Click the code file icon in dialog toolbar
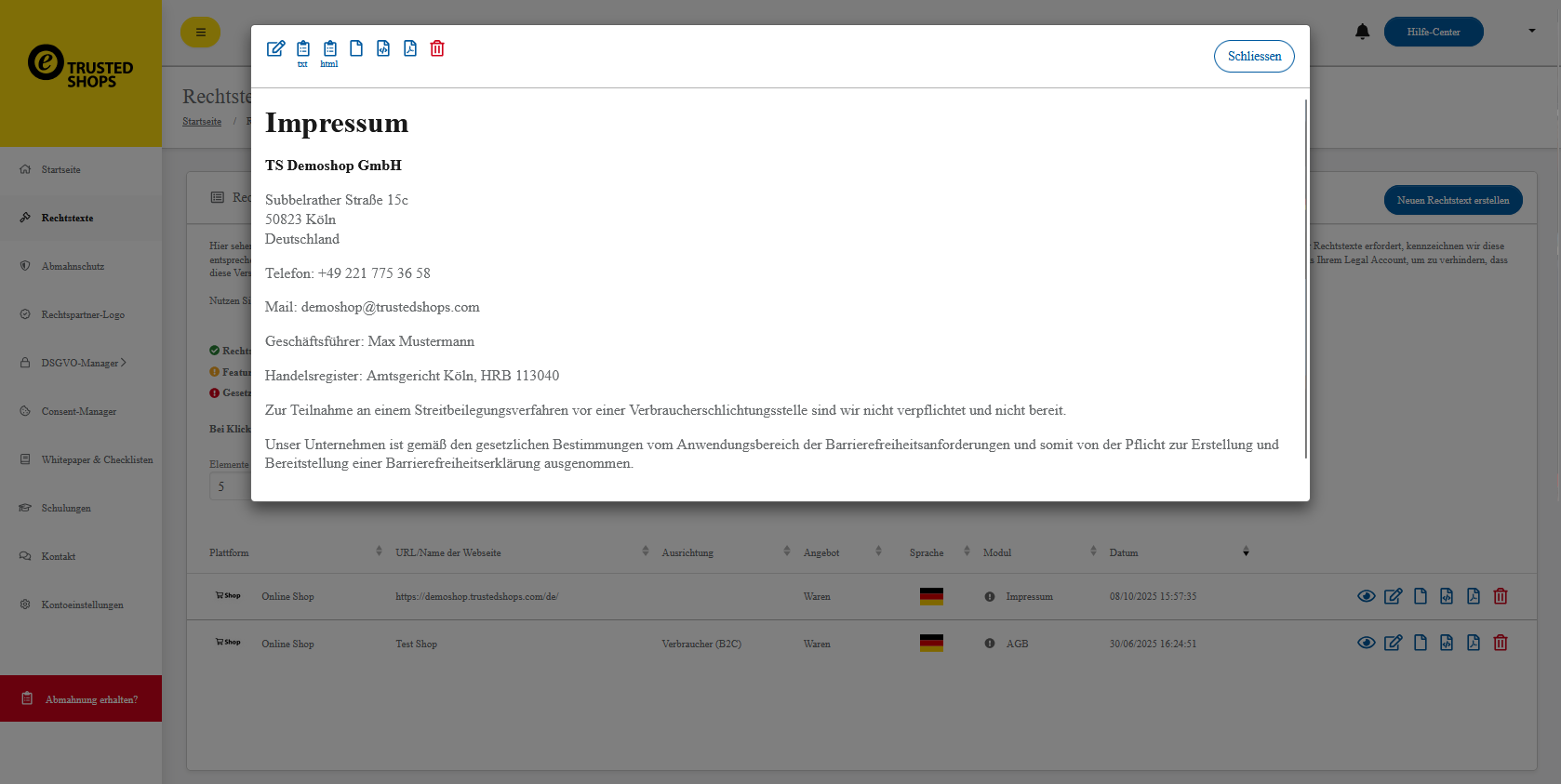This screenshot has height=784, width=1561. pos(383,48)
